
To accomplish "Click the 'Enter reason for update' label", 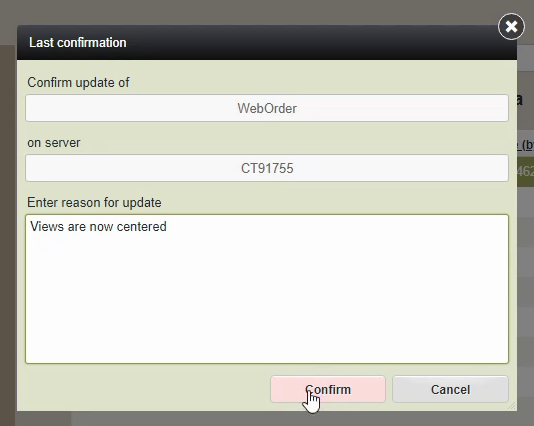I will tap(94, 203).
